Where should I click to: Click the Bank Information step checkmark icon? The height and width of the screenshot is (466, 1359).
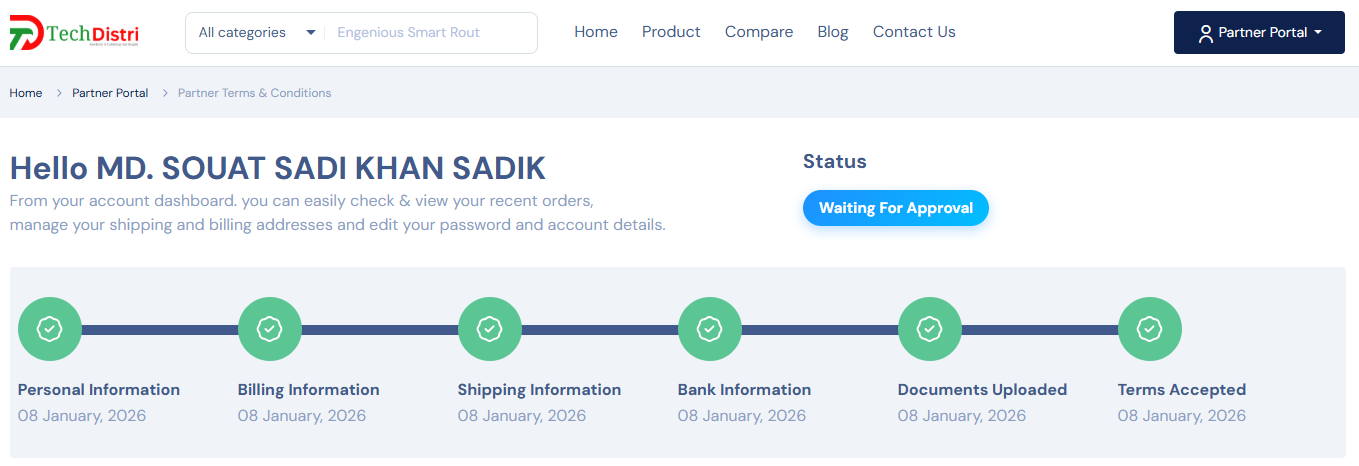click(x=710, y=328)
